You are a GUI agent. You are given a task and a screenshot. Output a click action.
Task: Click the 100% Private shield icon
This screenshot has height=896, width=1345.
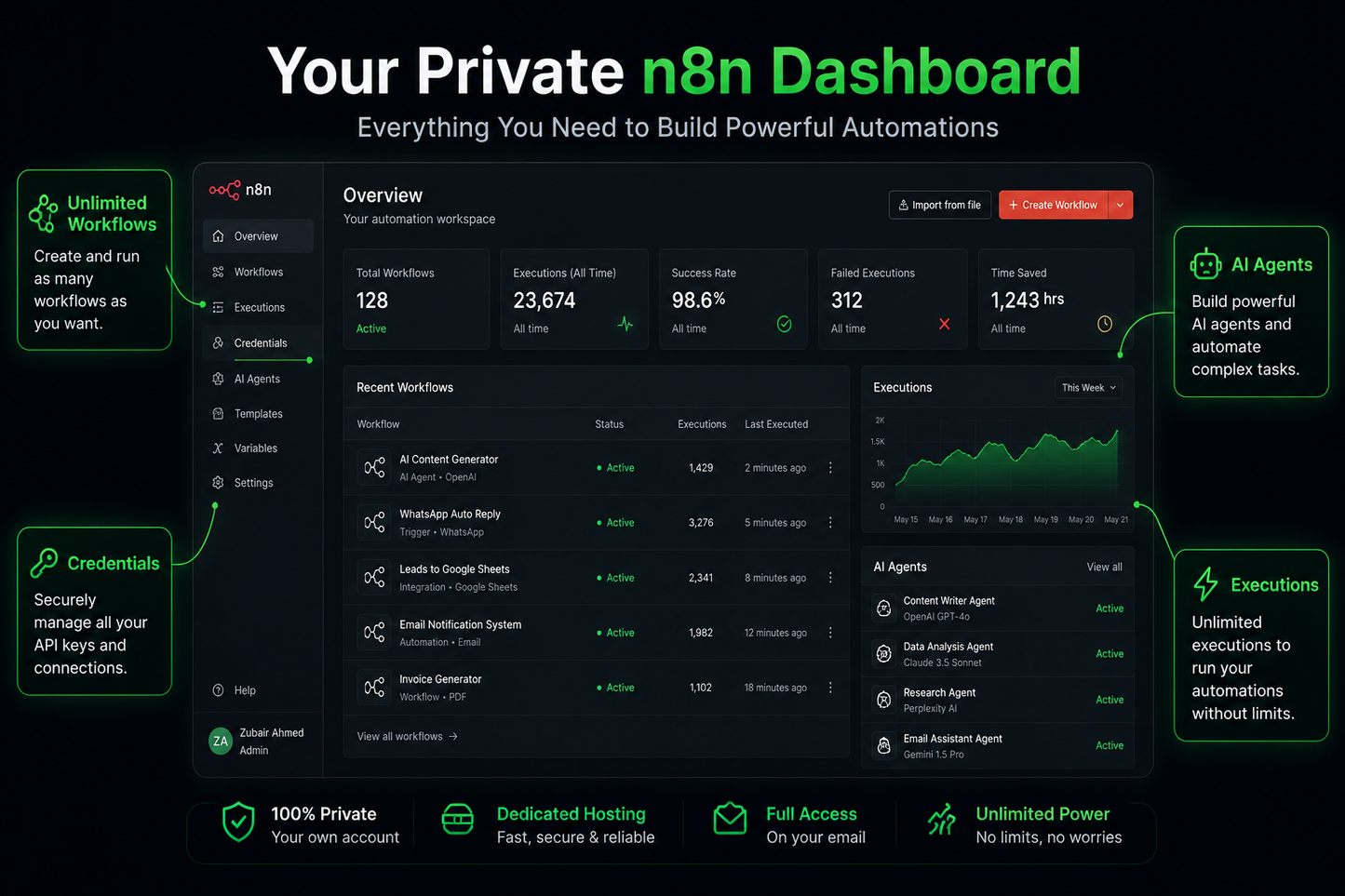point(238,822)
